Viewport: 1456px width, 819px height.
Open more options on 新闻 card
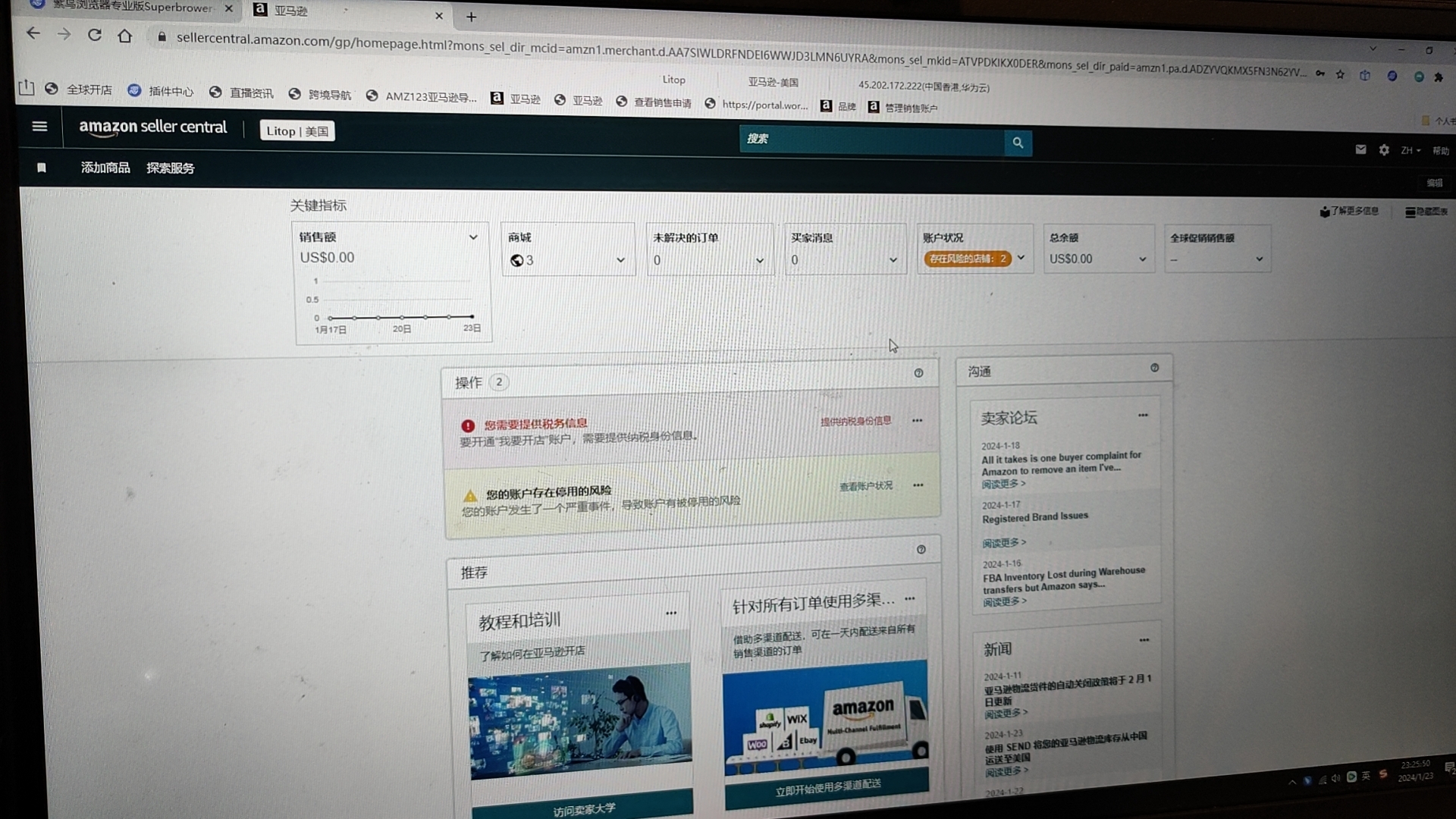pos(1144,640)
